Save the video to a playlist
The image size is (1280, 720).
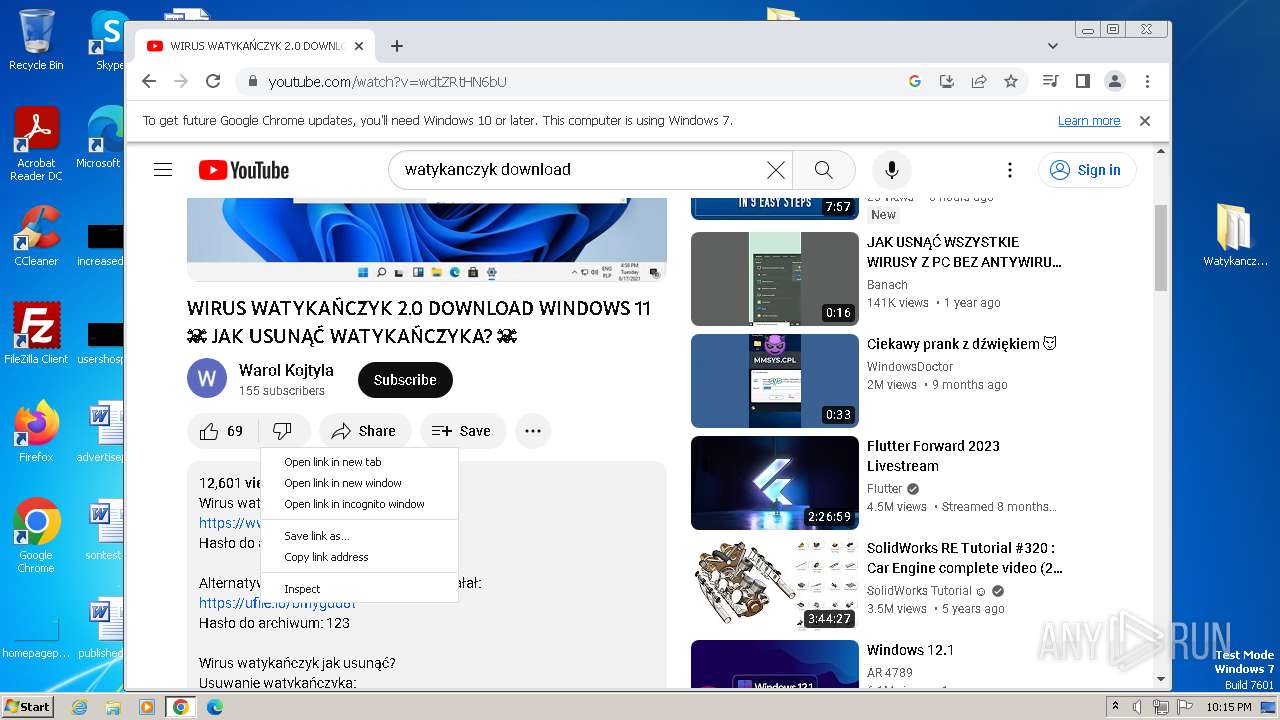[463, 431]
